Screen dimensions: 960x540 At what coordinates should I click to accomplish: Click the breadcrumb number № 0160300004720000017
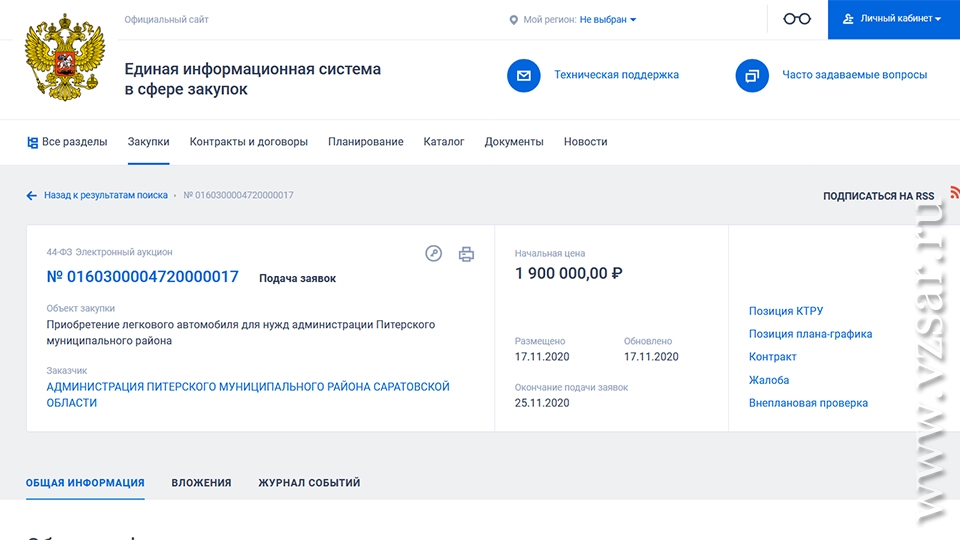(x=238, y=195)
